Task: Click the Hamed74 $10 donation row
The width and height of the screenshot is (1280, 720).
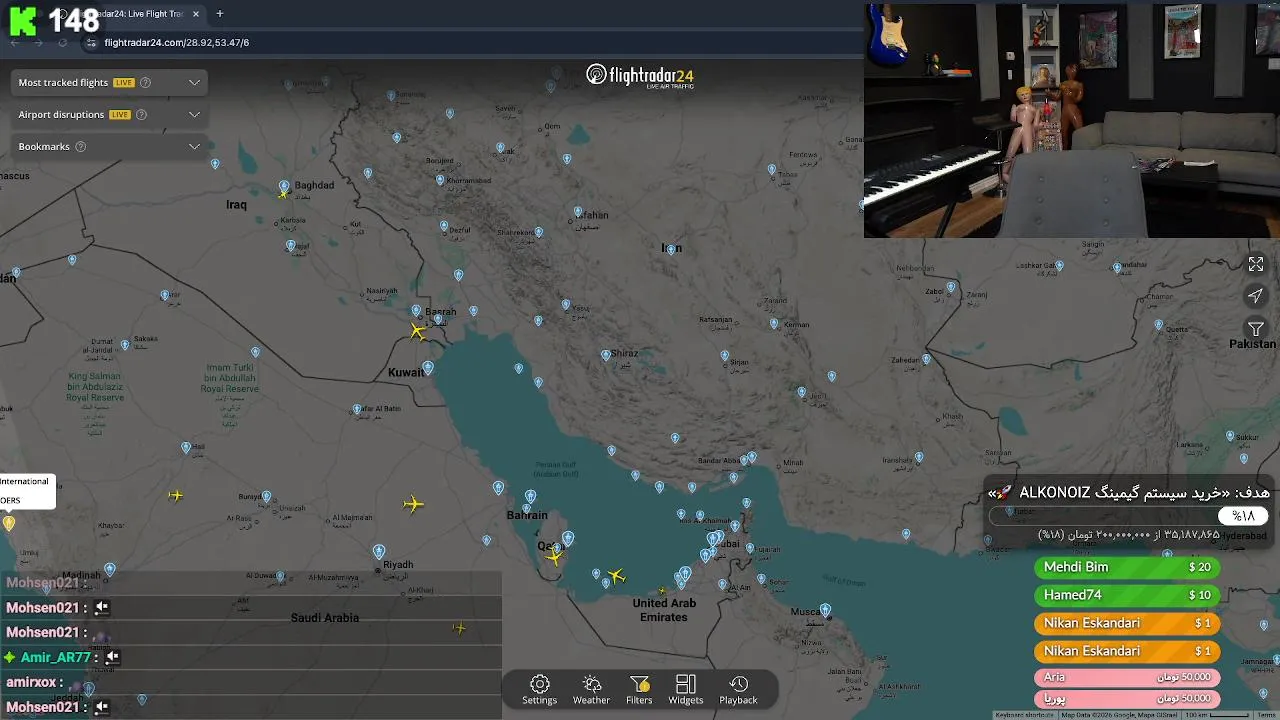Action: (1127, 595)
